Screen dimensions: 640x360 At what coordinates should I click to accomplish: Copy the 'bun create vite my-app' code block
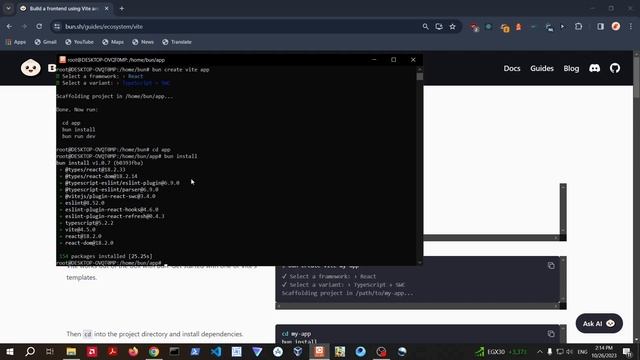(x=551, y=266)
